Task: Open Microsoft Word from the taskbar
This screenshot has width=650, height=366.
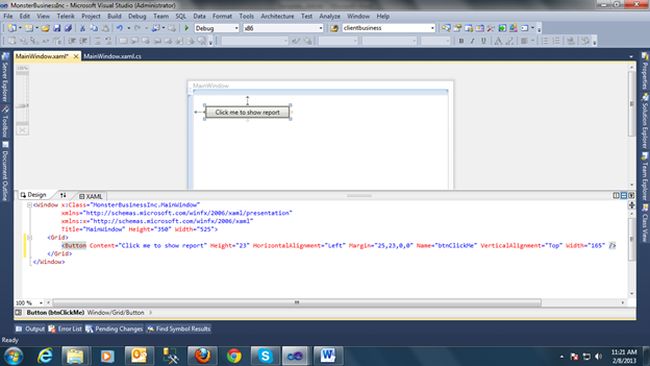Action: [328, 356]
